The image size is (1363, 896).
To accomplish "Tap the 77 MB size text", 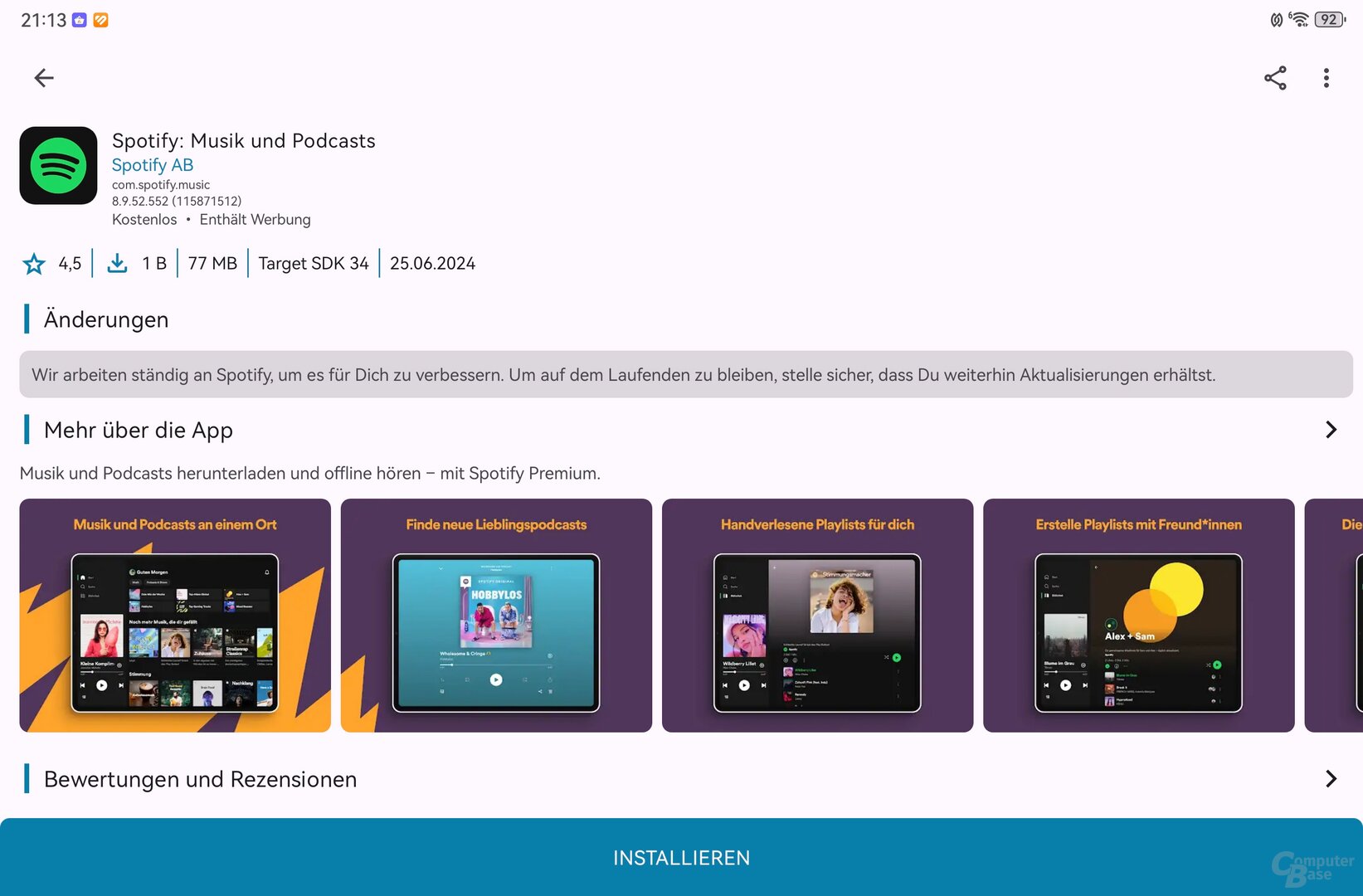I will pos(212,264).
